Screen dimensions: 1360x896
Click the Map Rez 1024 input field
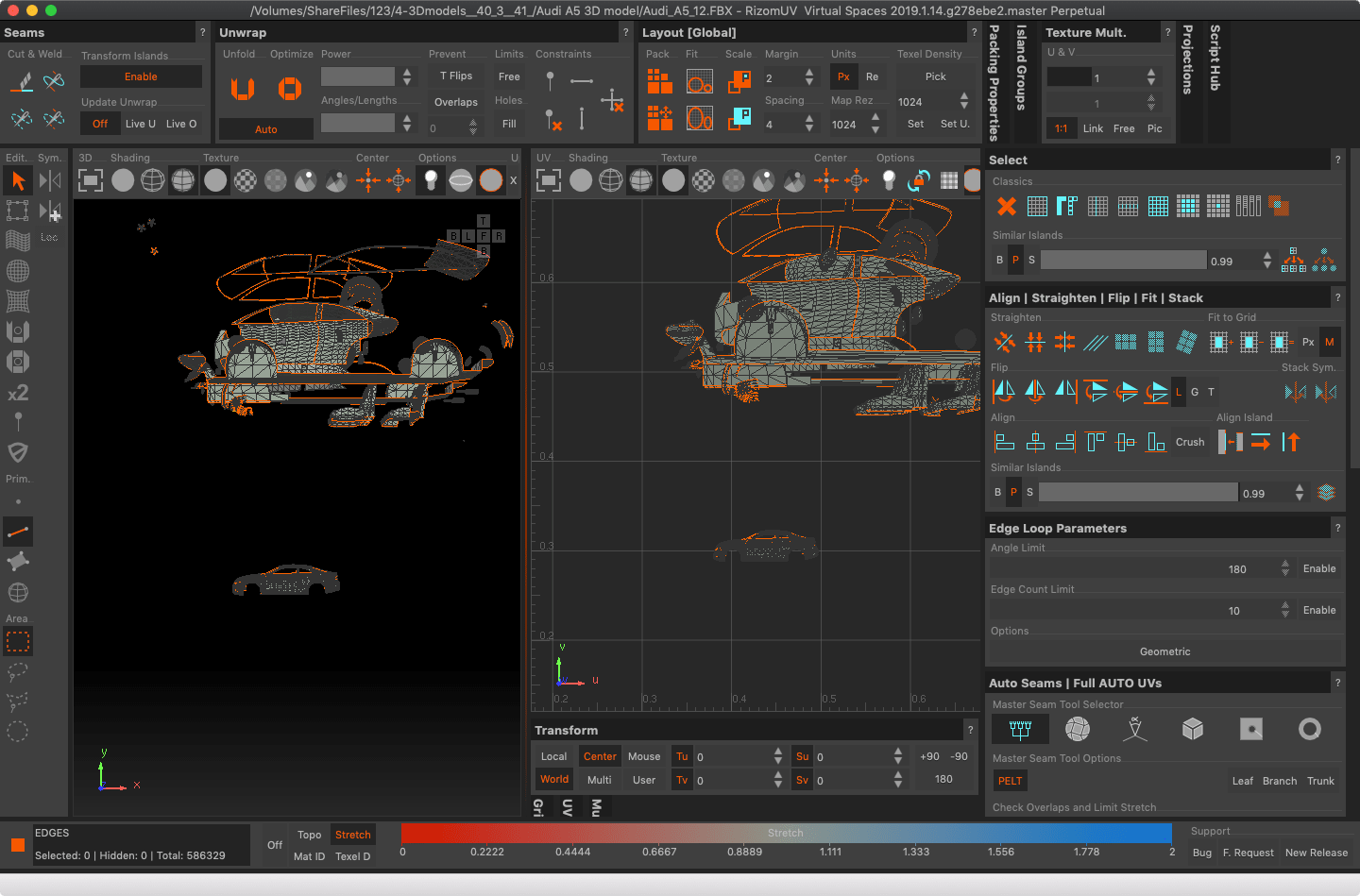click(x=844, y=124)
